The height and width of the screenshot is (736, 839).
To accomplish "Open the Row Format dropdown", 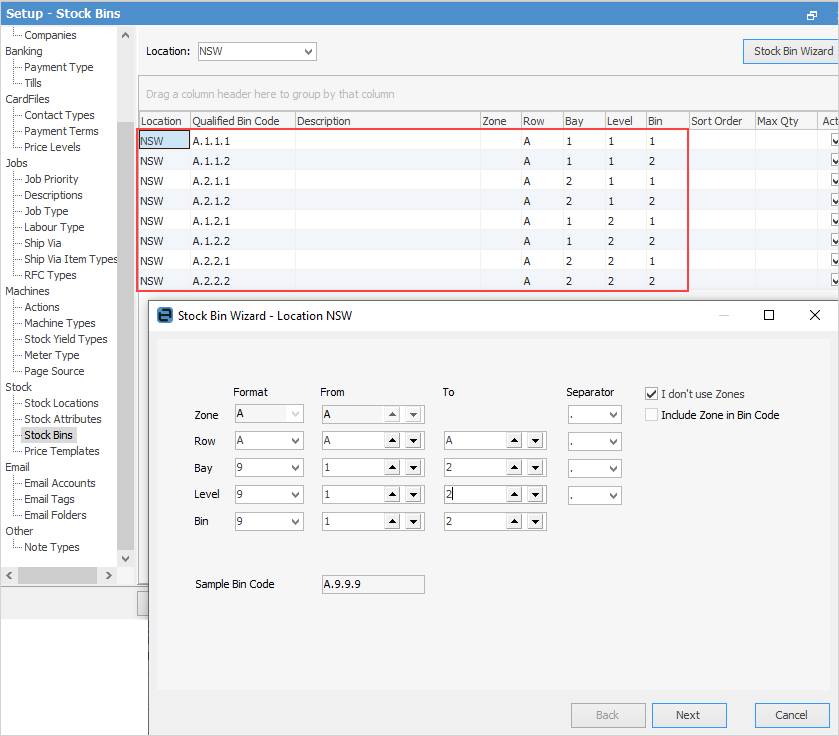I will tap(295, 441).
